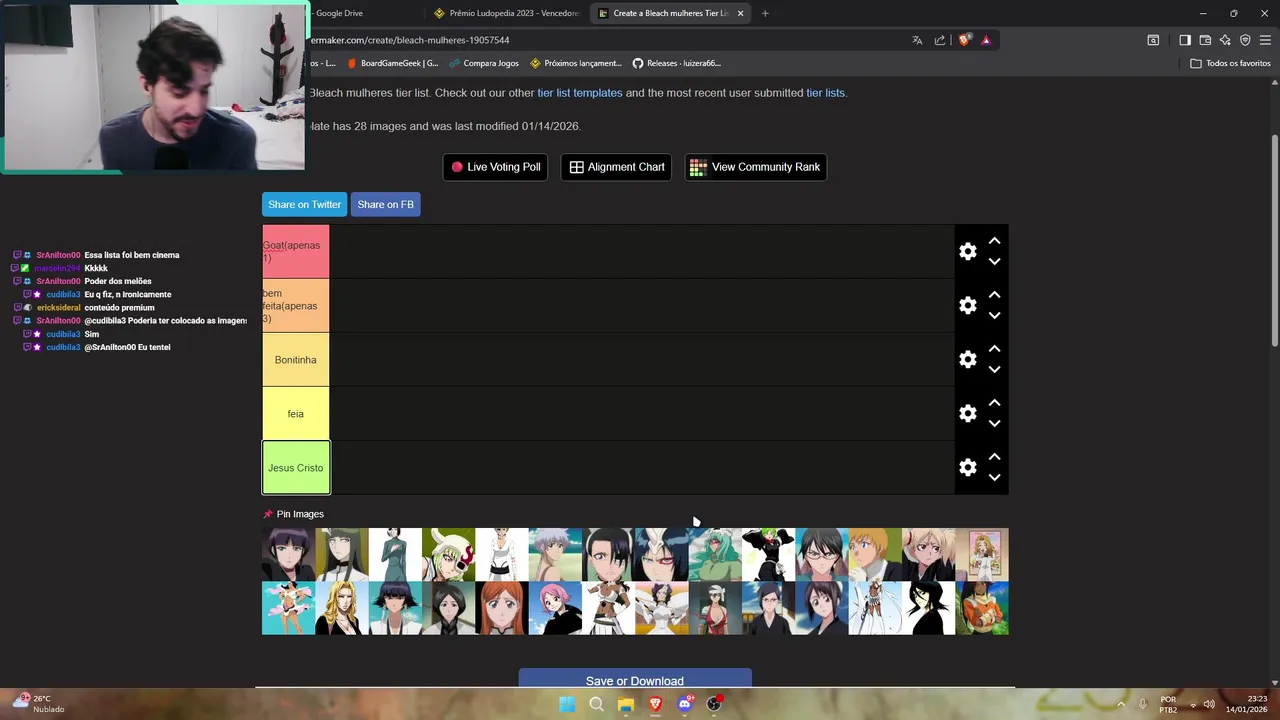
Task: Move feia tier row down
Action: (x=994, y=424)
